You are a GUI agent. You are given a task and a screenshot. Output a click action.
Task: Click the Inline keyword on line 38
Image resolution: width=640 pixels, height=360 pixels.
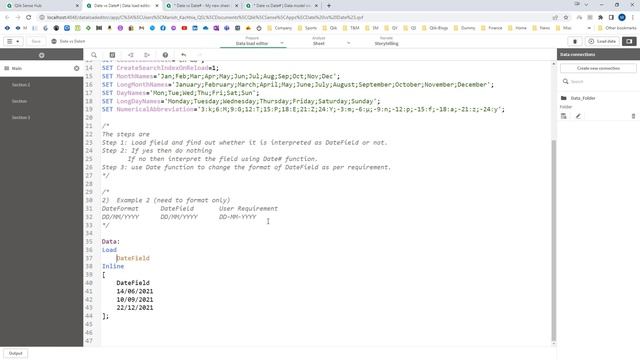click(x=113, y=266)
